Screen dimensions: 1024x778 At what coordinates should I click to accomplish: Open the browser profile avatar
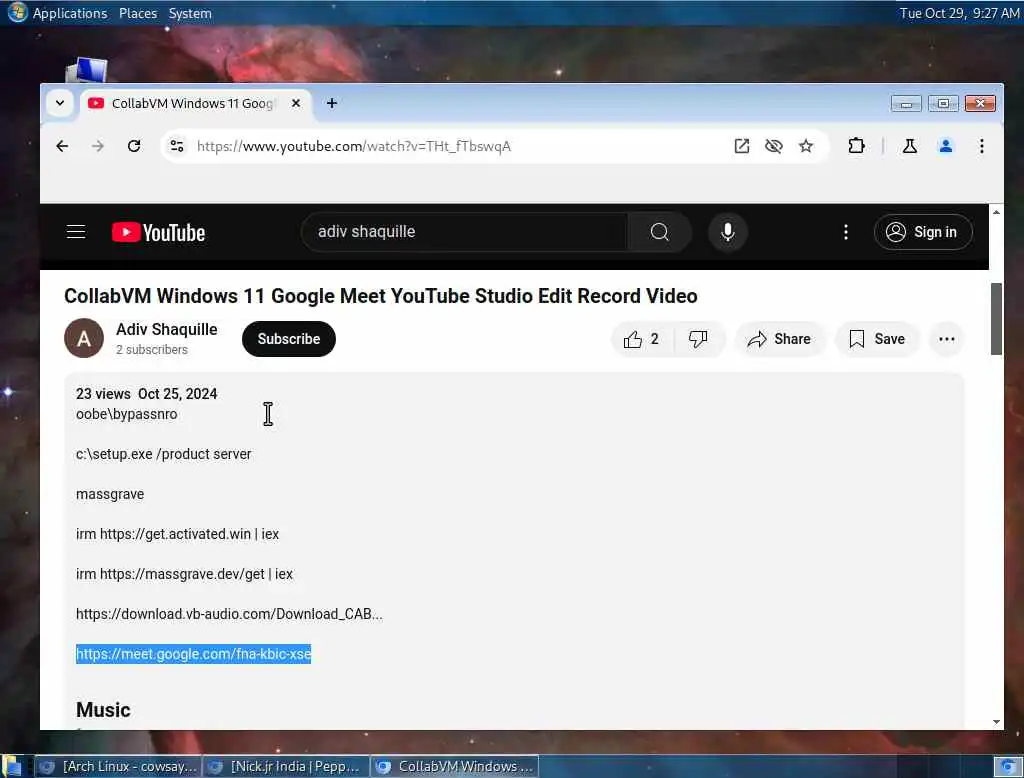(x=945, y=146)
